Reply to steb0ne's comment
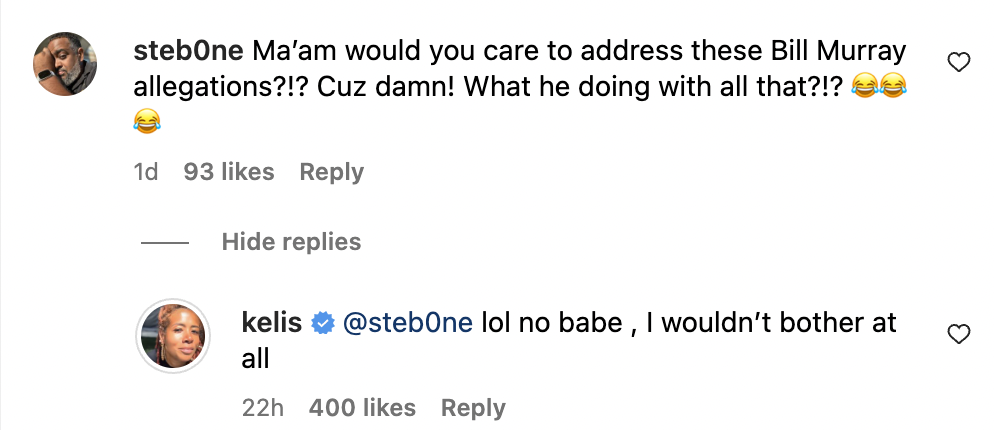Image resolution: width=994 pixels, height=430 pixels. pyautogui.click(x=332, y=172)
